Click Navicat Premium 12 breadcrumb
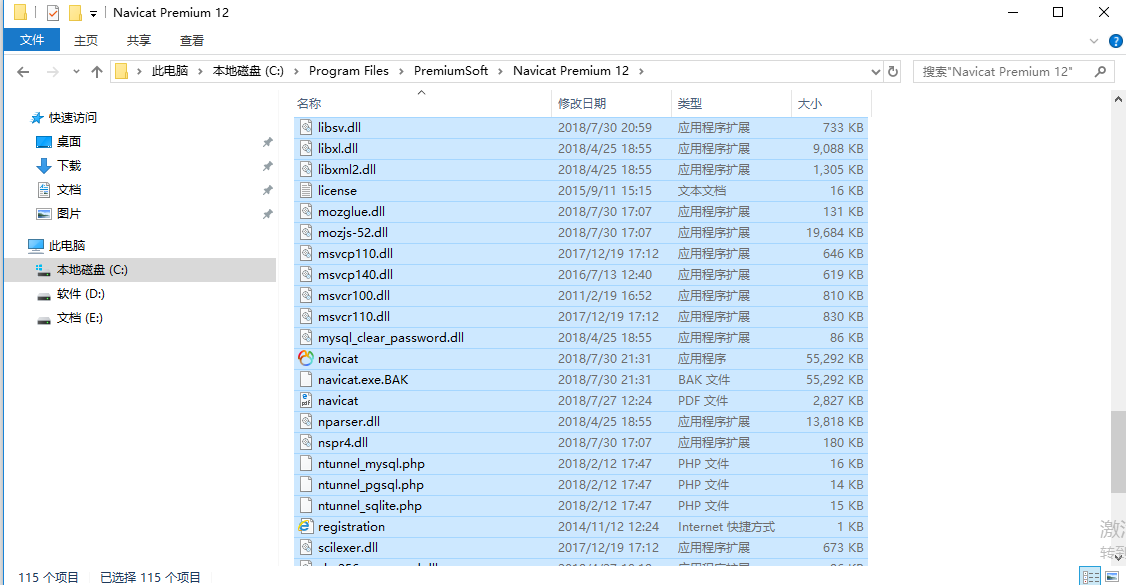Image resolution: width=1126 pixels, height=585 pixels. (x=570, y=70)
